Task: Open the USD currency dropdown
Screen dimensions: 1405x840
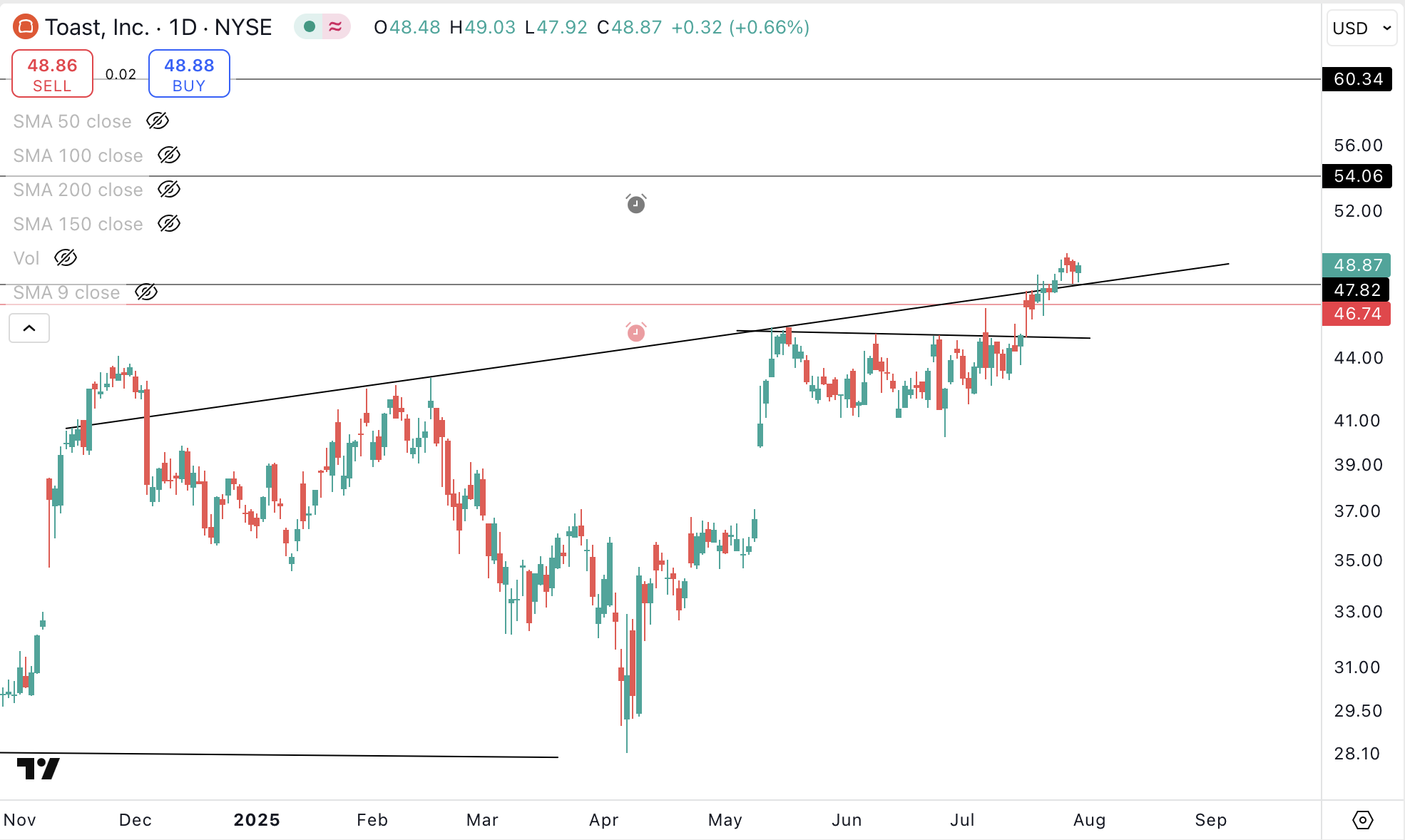Action: tap(1361, 28)
